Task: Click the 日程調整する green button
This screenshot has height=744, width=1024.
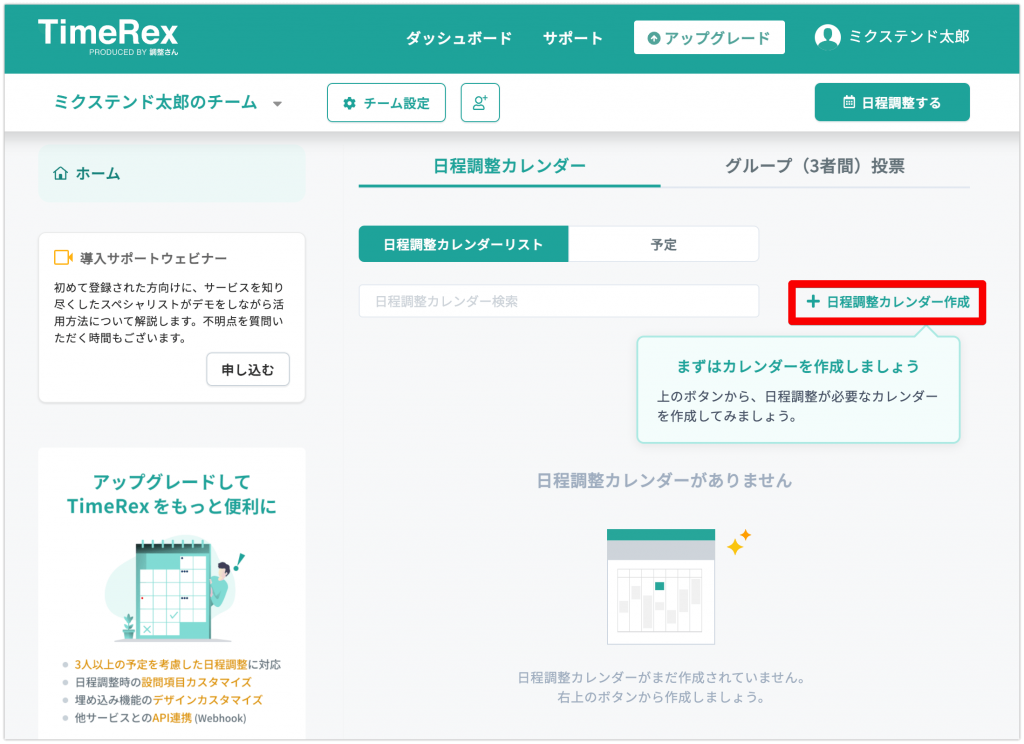Action: [891, 102]
